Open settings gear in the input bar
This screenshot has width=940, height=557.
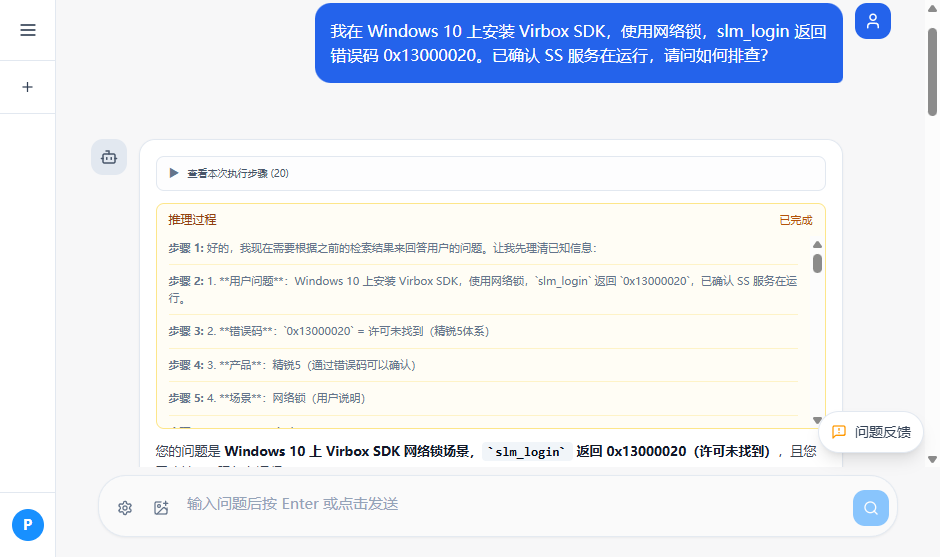click(x=125, y=508)
